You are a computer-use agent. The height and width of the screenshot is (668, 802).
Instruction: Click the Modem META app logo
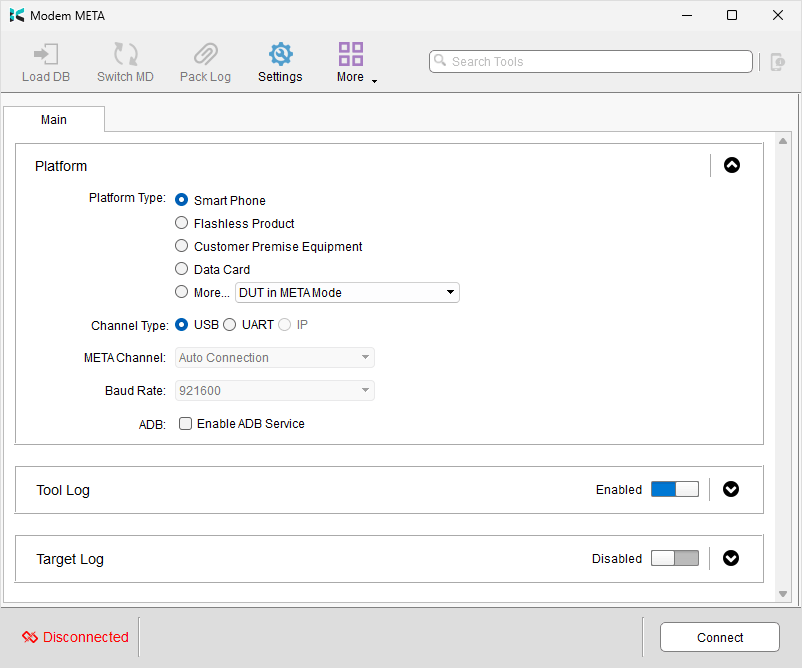16,15
